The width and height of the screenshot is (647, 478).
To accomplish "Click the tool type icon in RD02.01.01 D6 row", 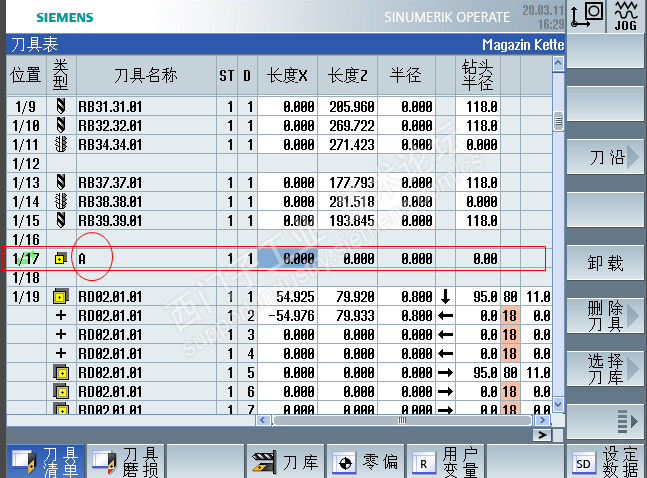I will tap(61, 392).
